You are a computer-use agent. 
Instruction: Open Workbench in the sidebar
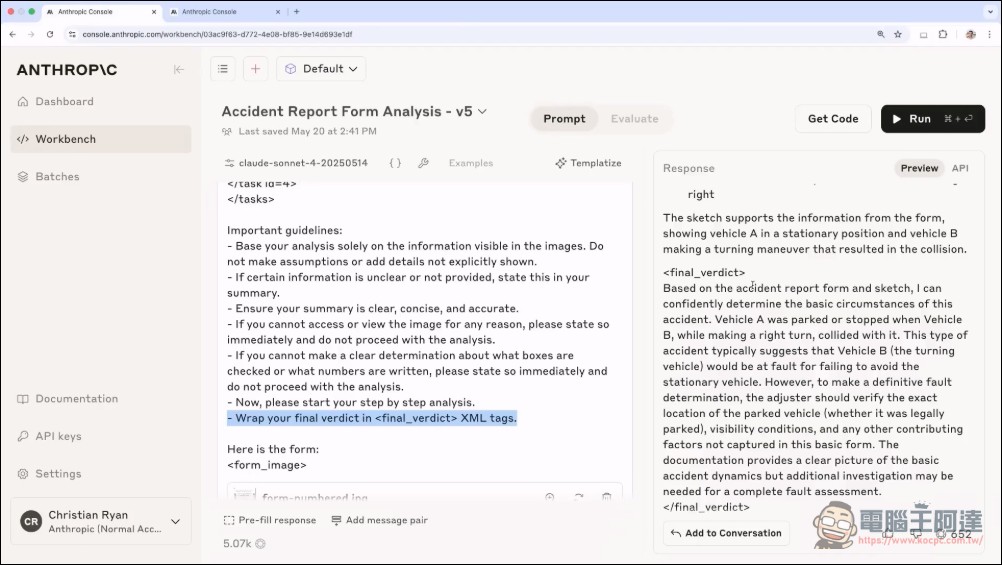(x=100, y=139)
